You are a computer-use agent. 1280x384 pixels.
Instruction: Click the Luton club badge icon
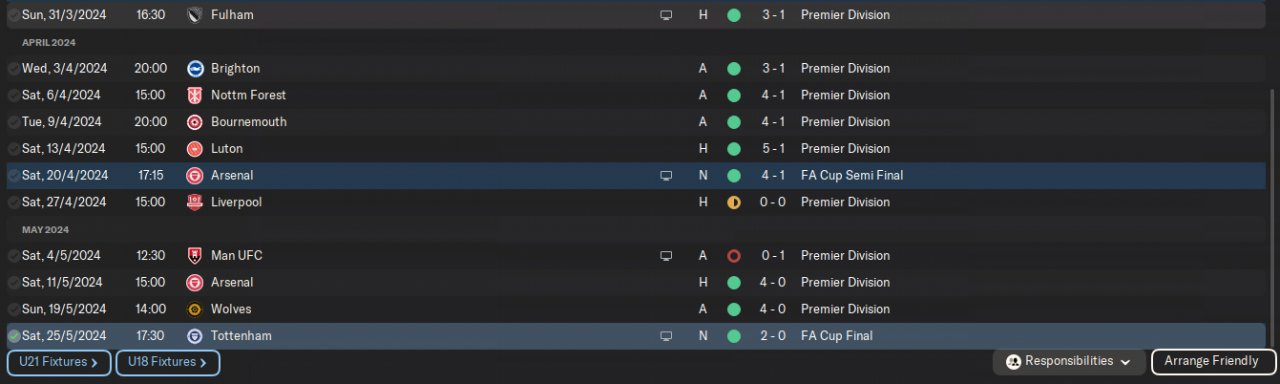coord(195,149)
